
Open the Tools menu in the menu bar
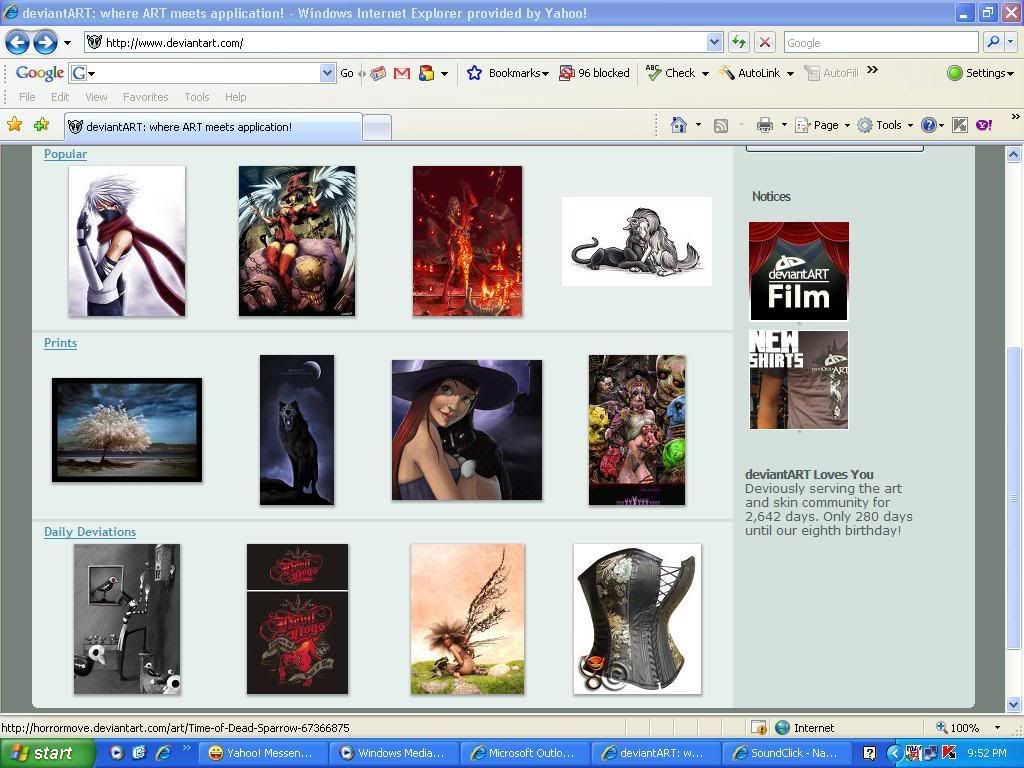197,97
